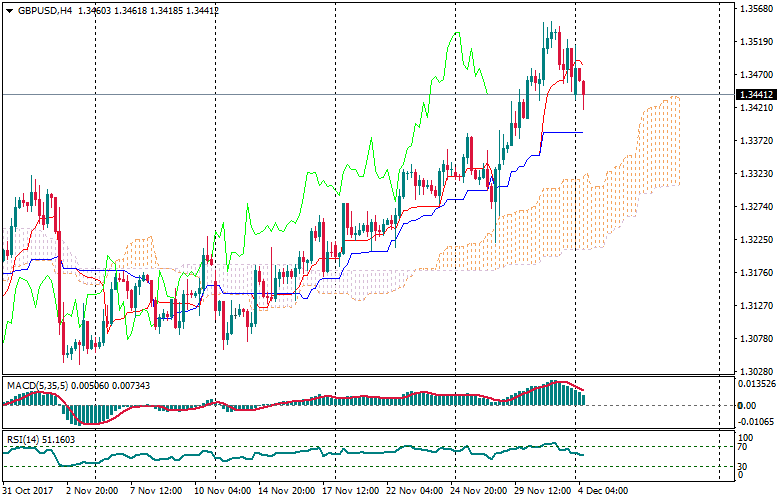Click the green Chikou line peak
777x502 pixels.
(456, 33)
